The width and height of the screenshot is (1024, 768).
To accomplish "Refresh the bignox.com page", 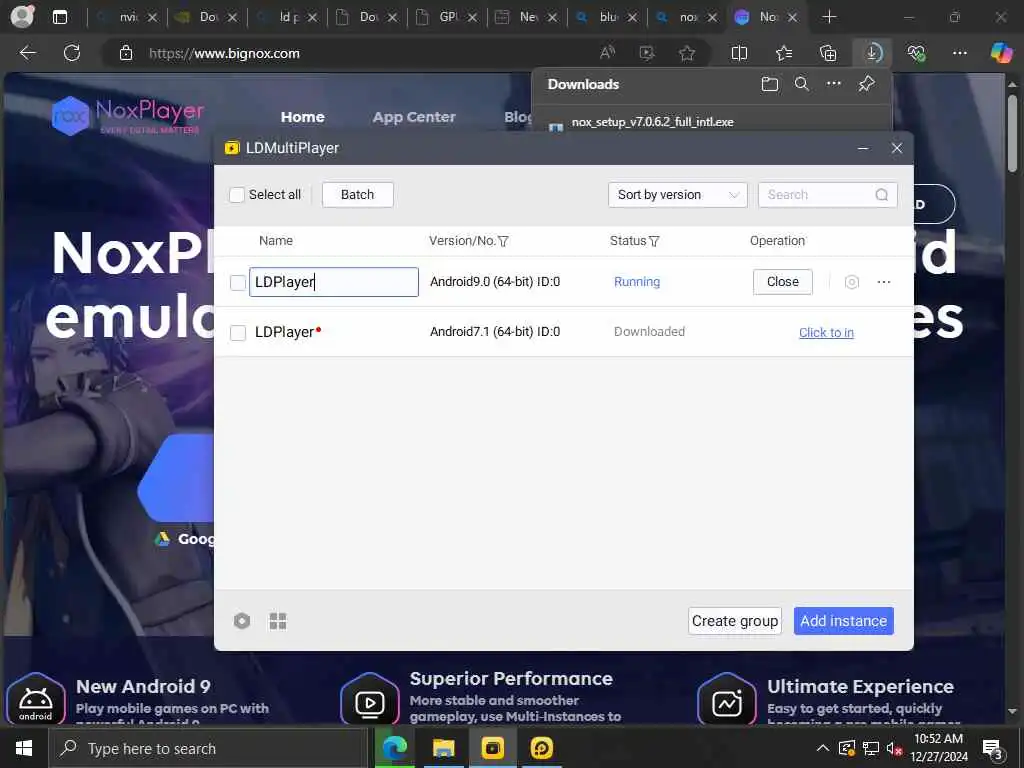I will coord(72,53).
